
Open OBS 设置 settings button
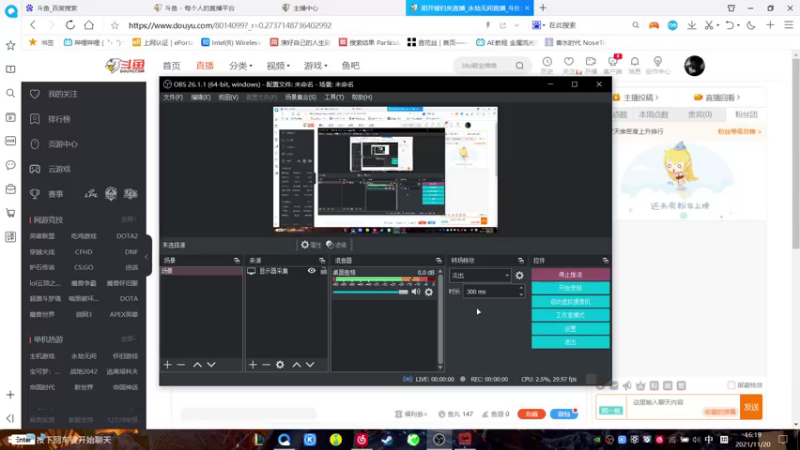pyautogui.click(x=570, y=329)
